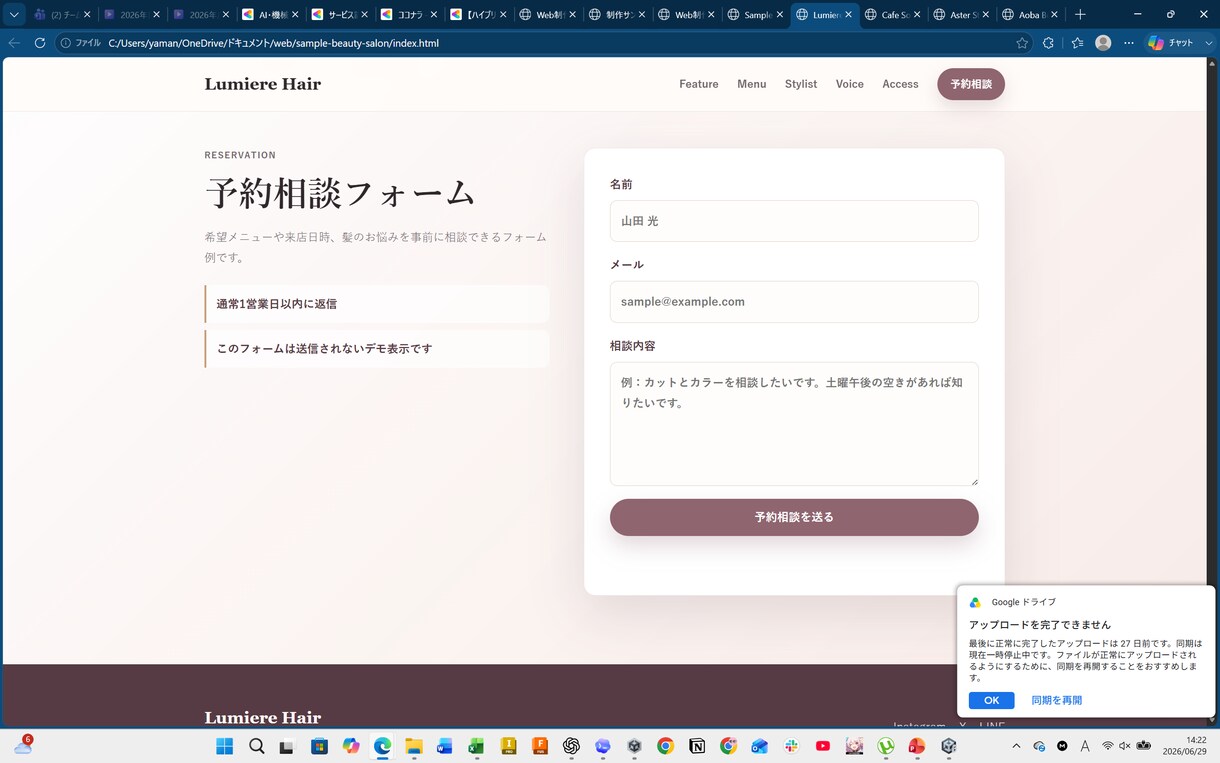Click the Lumiere Hair header logo
The height and width of the screenshot is (763, 1220).
263,84
